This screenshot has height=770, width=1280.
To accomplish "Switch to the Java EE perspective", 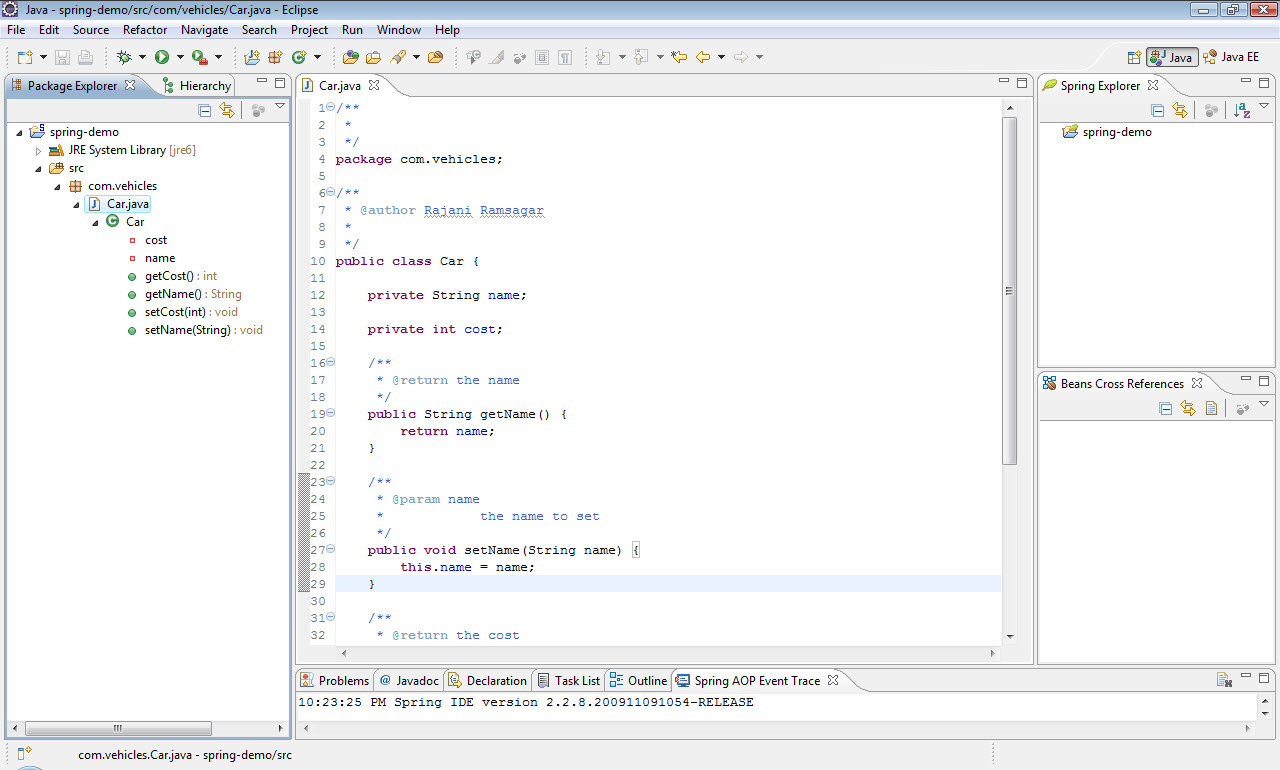I will pyautogui.click(x=1232, y=57).
